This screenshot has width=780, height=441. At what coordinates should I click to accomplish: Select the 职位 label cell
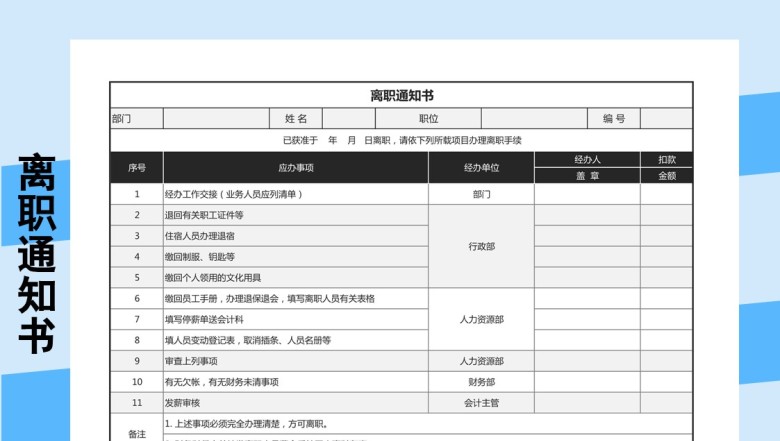[x=428, y=118]
